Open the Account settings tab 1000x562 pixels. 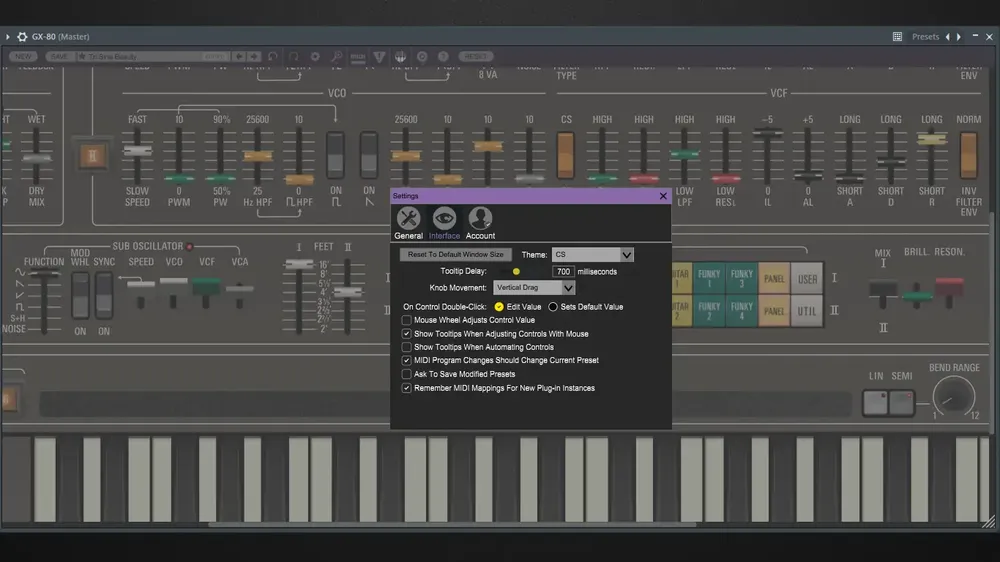click(480, 223)
